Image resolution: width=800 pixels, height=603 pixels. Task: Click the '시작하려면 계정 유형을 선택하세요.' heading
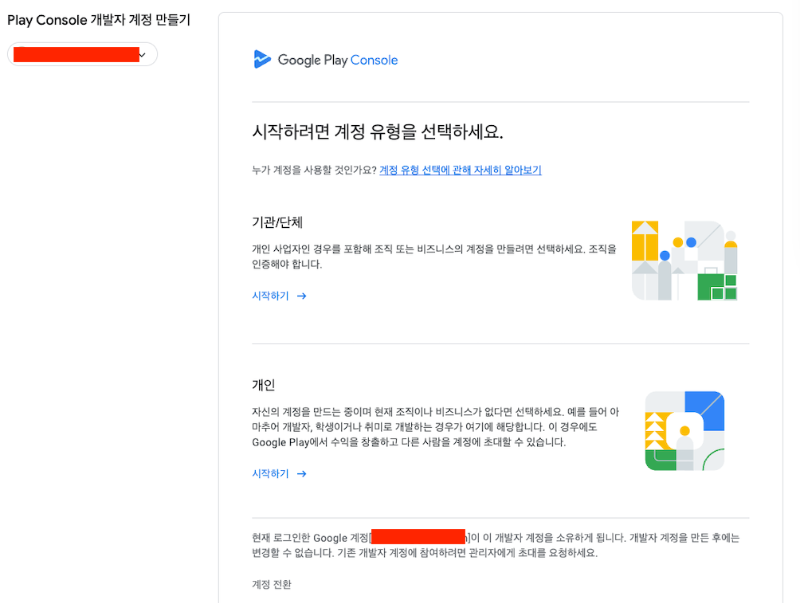pos(378,132)
